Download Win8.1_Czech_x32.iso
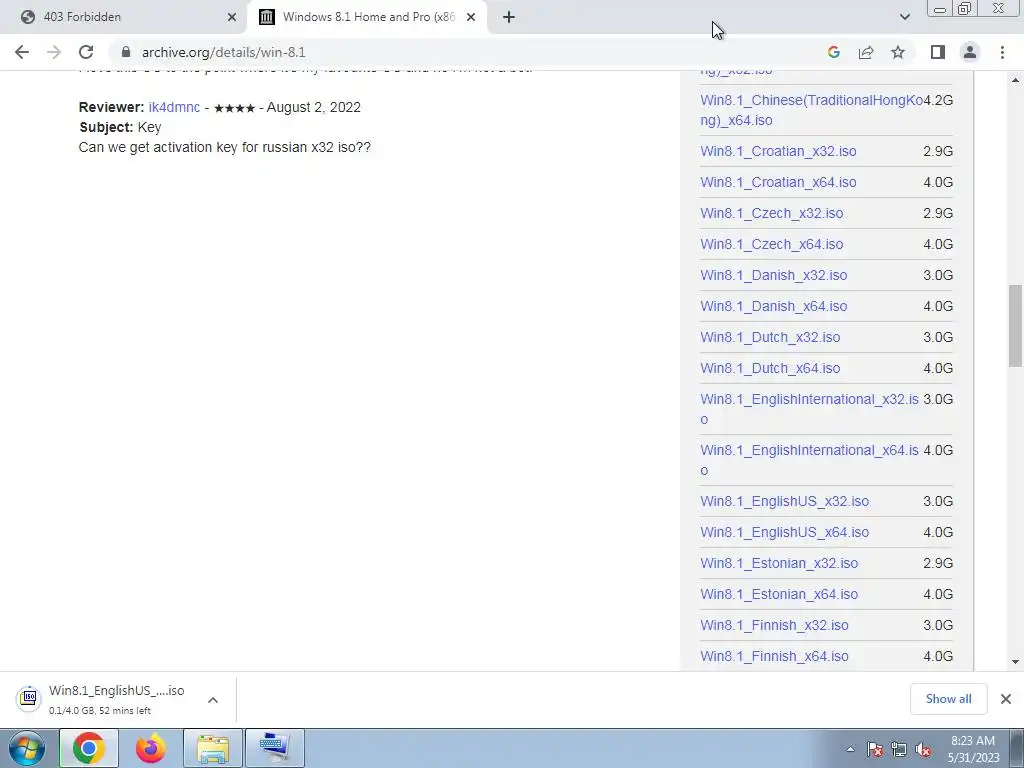The height and width of the screenshot is (768, 1024). click(x=772, y=213)
